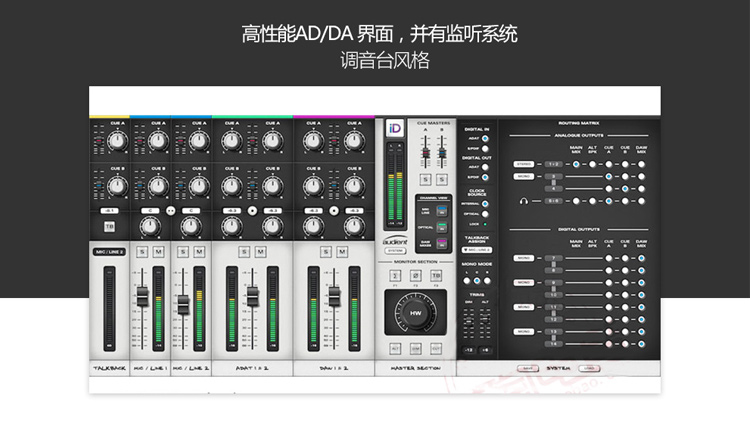The width and height of the screenshot is (750, 429).
Task: Open the Talkback Assign MIC/LINE 2 dropdown
Action: 477,250
